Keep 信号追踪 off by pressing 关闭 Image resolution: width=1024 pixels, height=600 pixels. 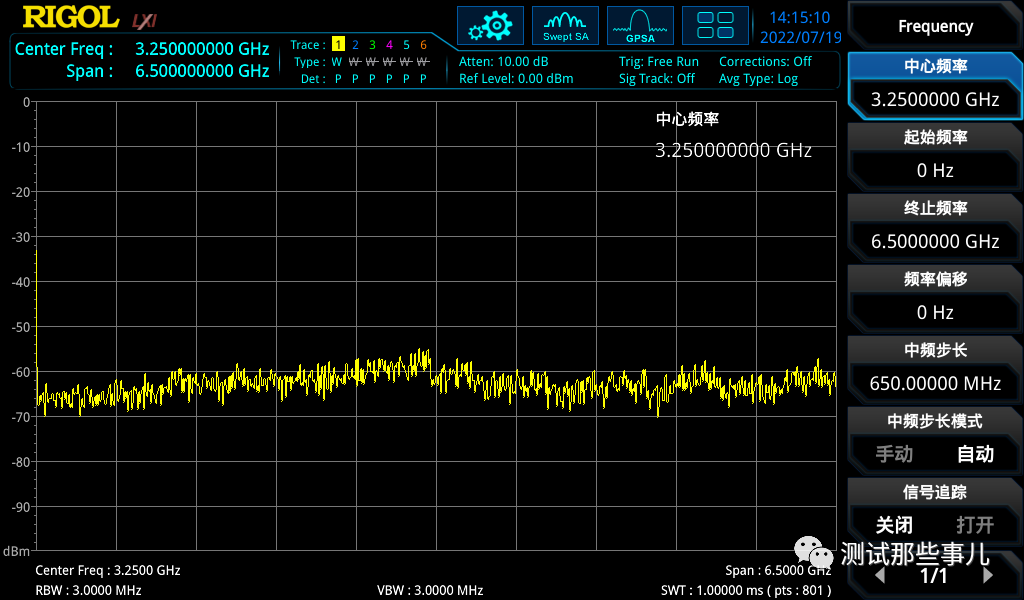(x=895, y=525)
